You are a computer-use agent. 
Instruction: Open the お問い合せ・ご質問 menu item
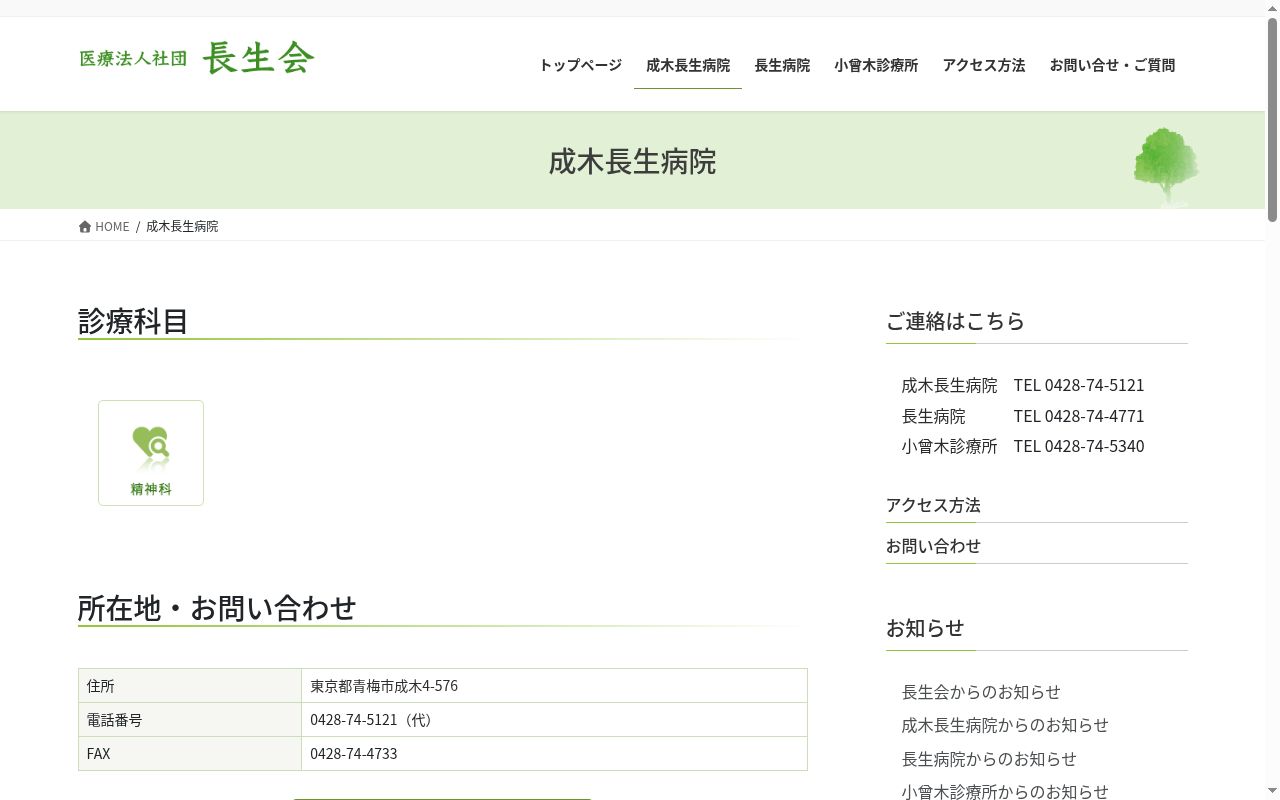pyautogui.click(x=1112, y=65)
